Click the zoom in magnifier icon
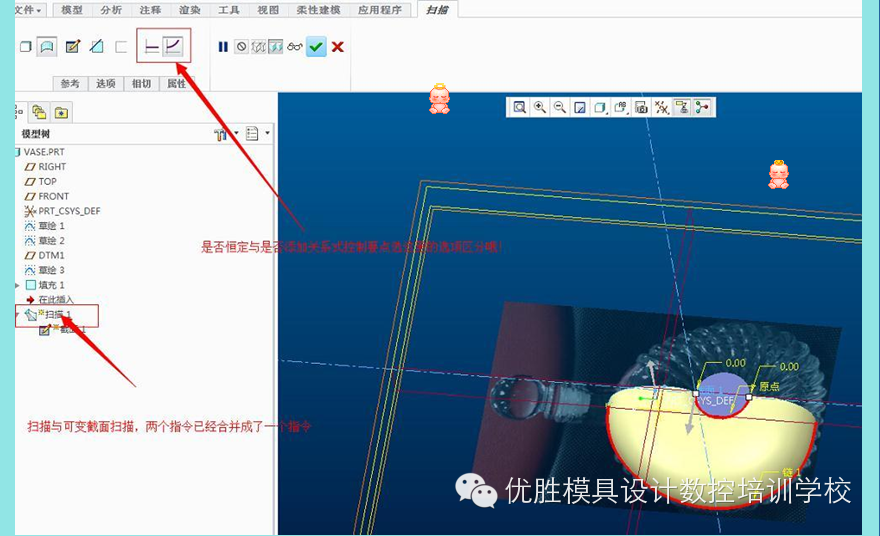Screen dimensions: 880x536 540,107
